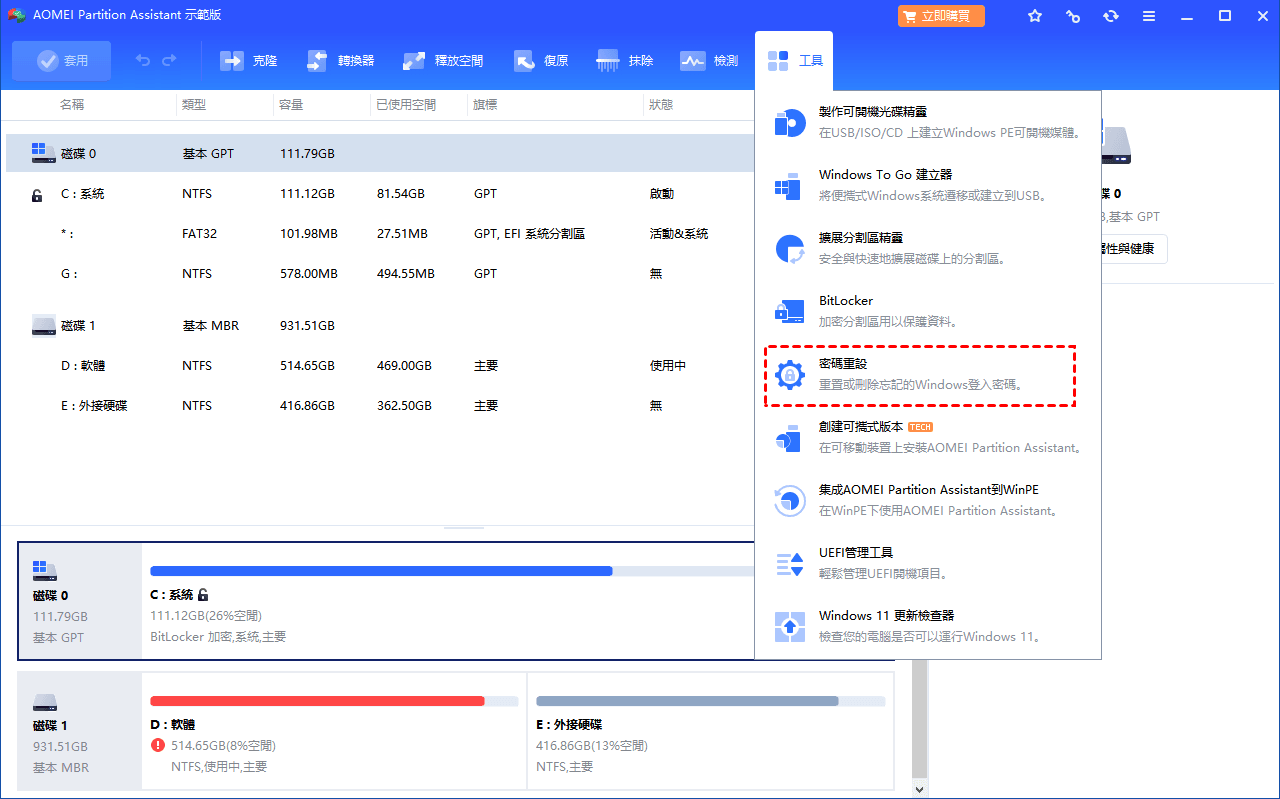Launch Windows 11 更新檢查器

928,626
